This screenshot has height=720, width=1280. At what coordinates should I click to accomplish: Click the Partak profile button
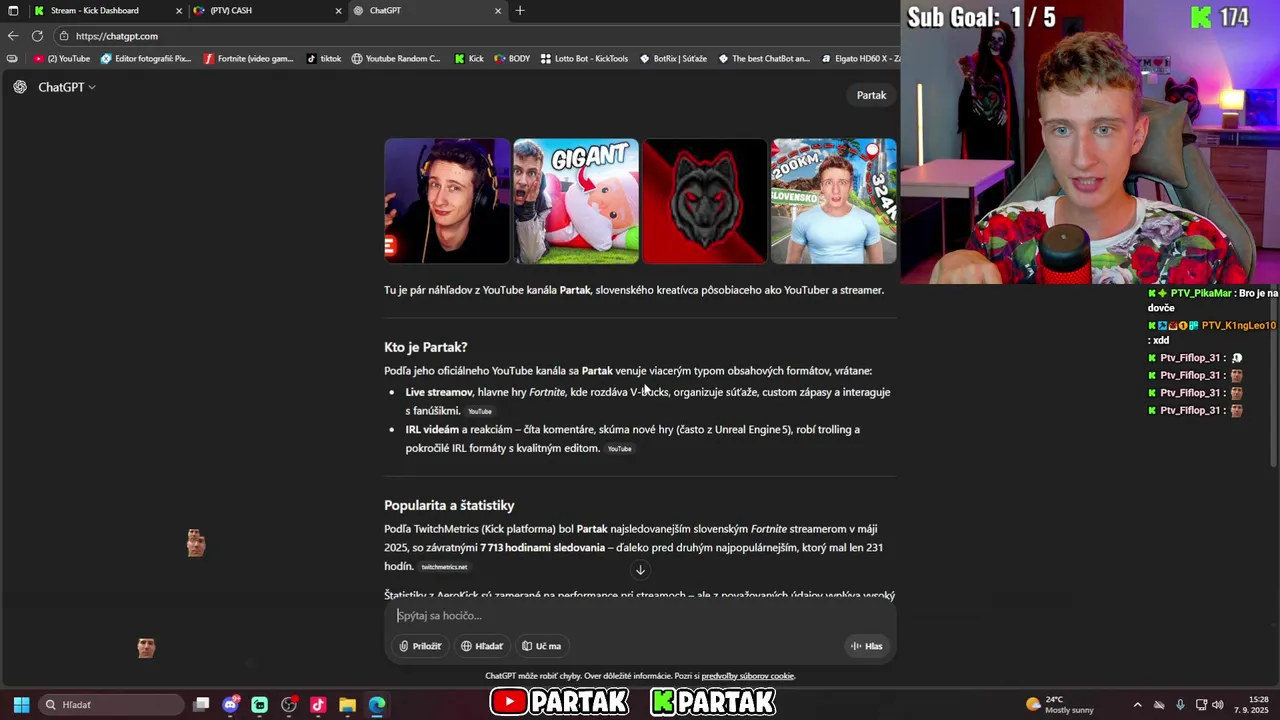(x=871, y=95)
